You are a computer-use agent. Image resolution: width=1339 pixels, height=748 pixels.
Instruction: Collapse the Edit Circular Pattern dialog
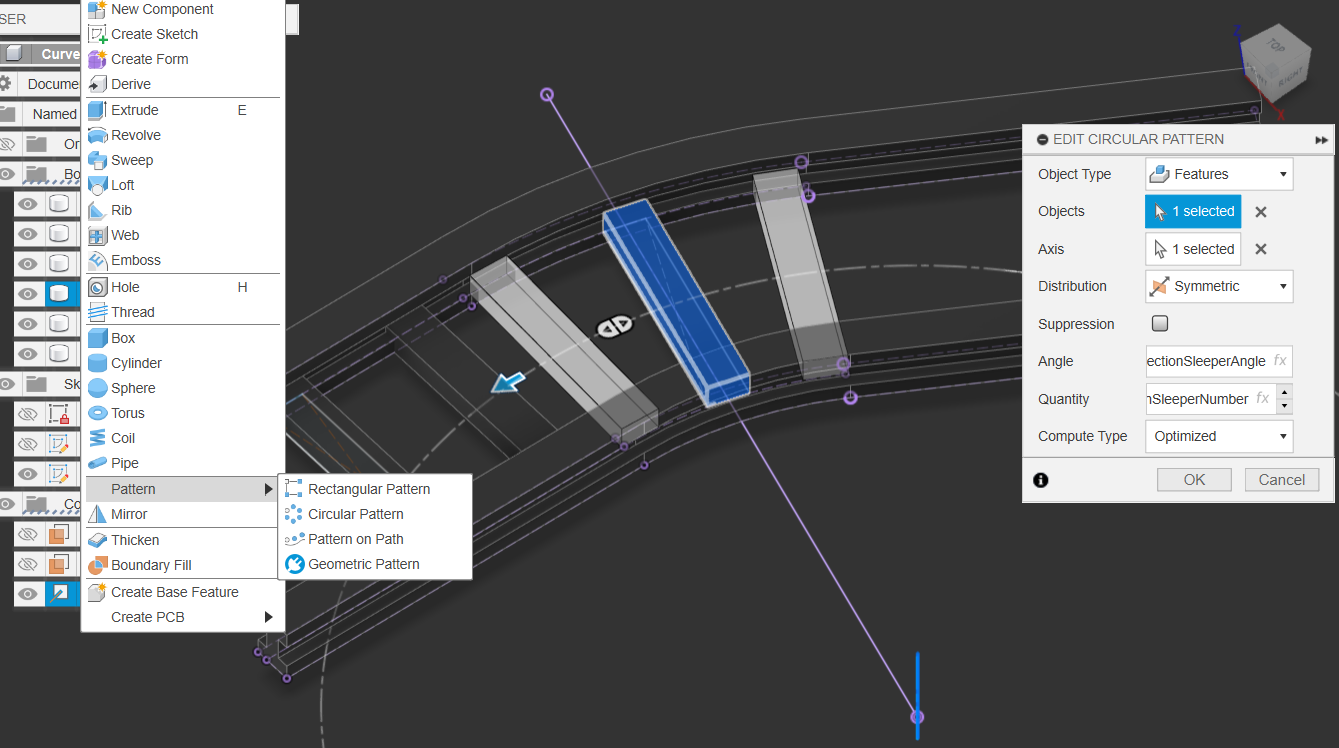pos(1042,140)
